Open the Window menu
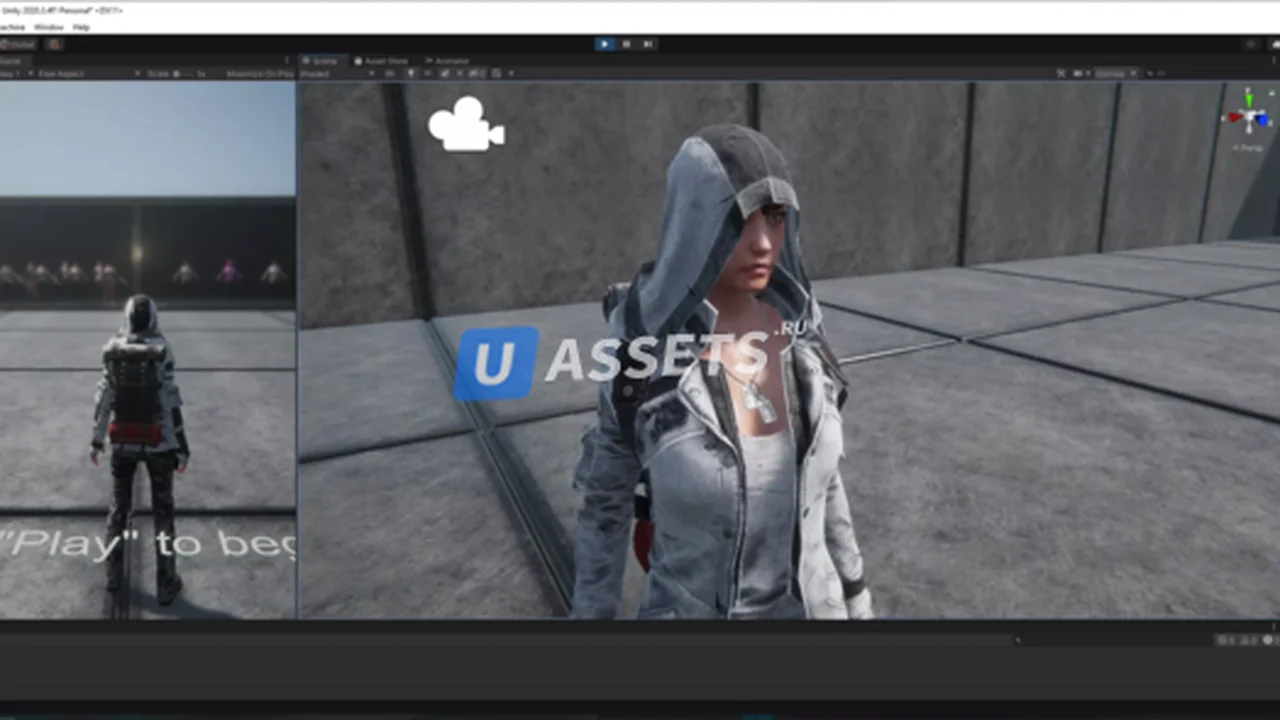The width and height of the screenshot is (1280, 720). pyautogui.click(x=48, y=27)
